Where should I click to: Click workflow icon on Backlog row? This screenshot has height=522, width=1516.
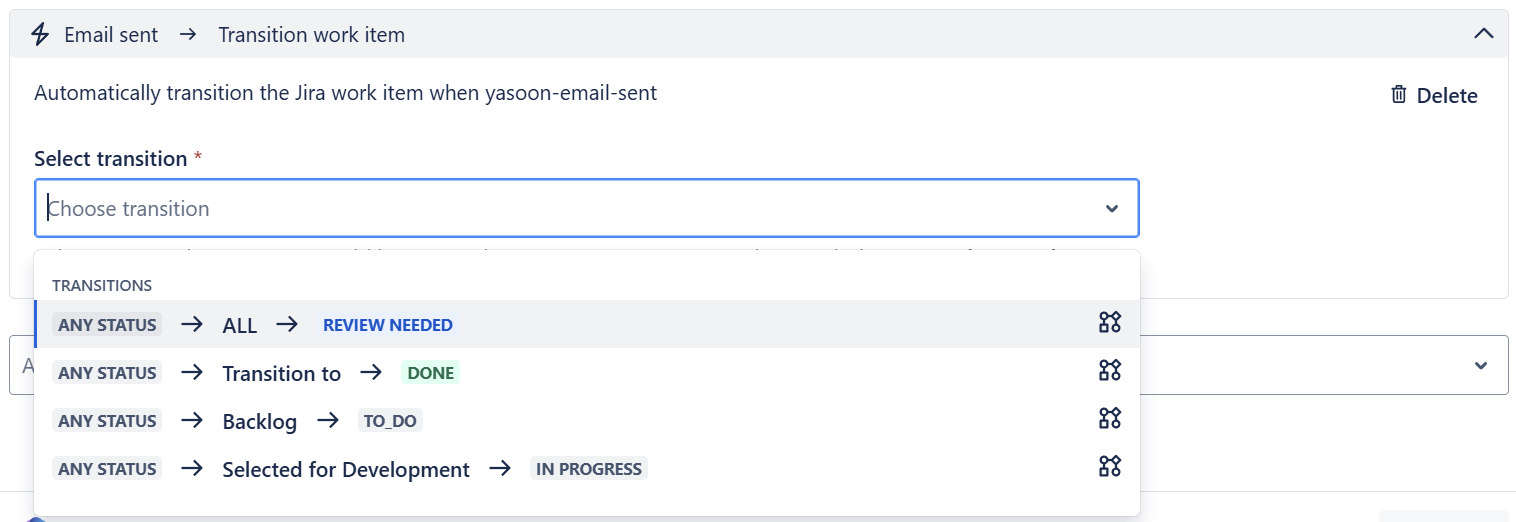coord(1109,418)
